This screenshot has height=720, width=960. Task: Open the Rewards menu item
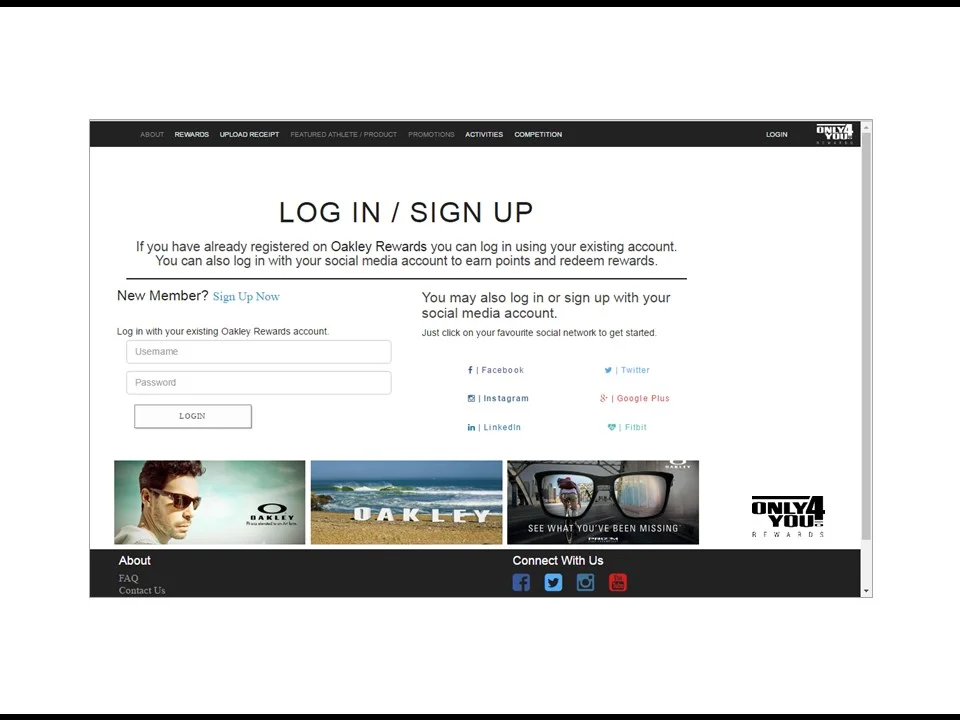(x=192, y=134)
